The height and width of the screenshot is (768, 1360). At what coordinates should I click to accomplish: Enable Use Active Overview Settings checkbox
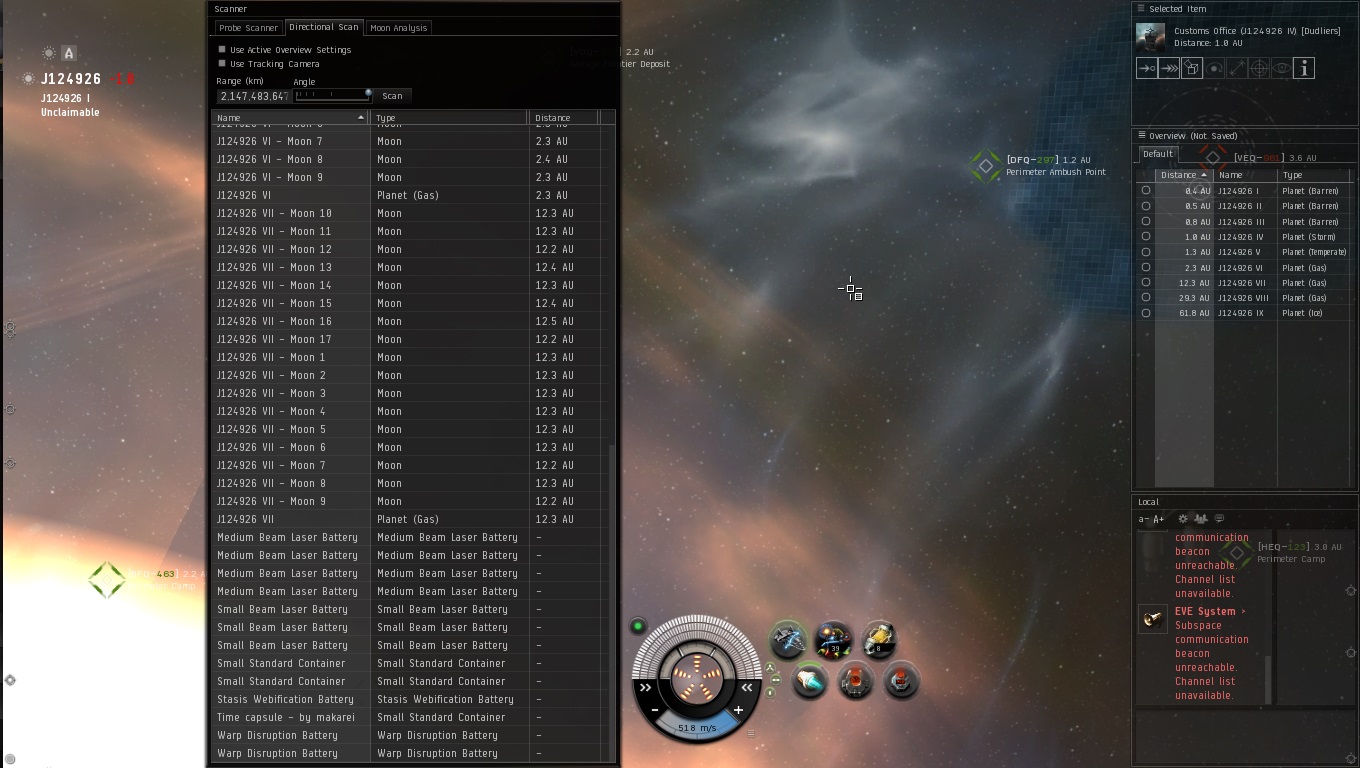[x=222, y=49]
